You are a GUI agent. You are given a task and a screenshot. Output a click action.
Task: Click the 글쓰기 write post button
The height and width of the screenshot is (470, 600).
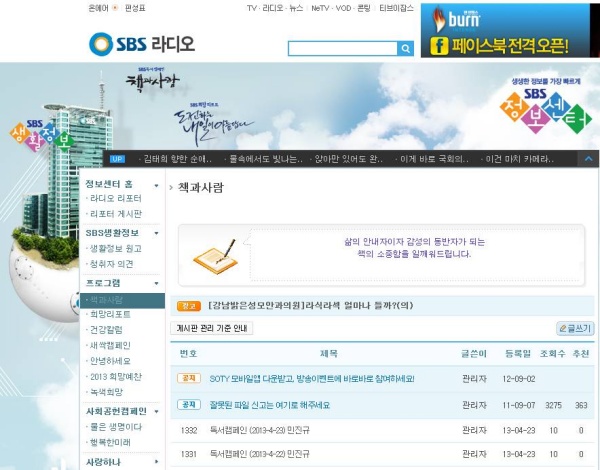point(575,328)
